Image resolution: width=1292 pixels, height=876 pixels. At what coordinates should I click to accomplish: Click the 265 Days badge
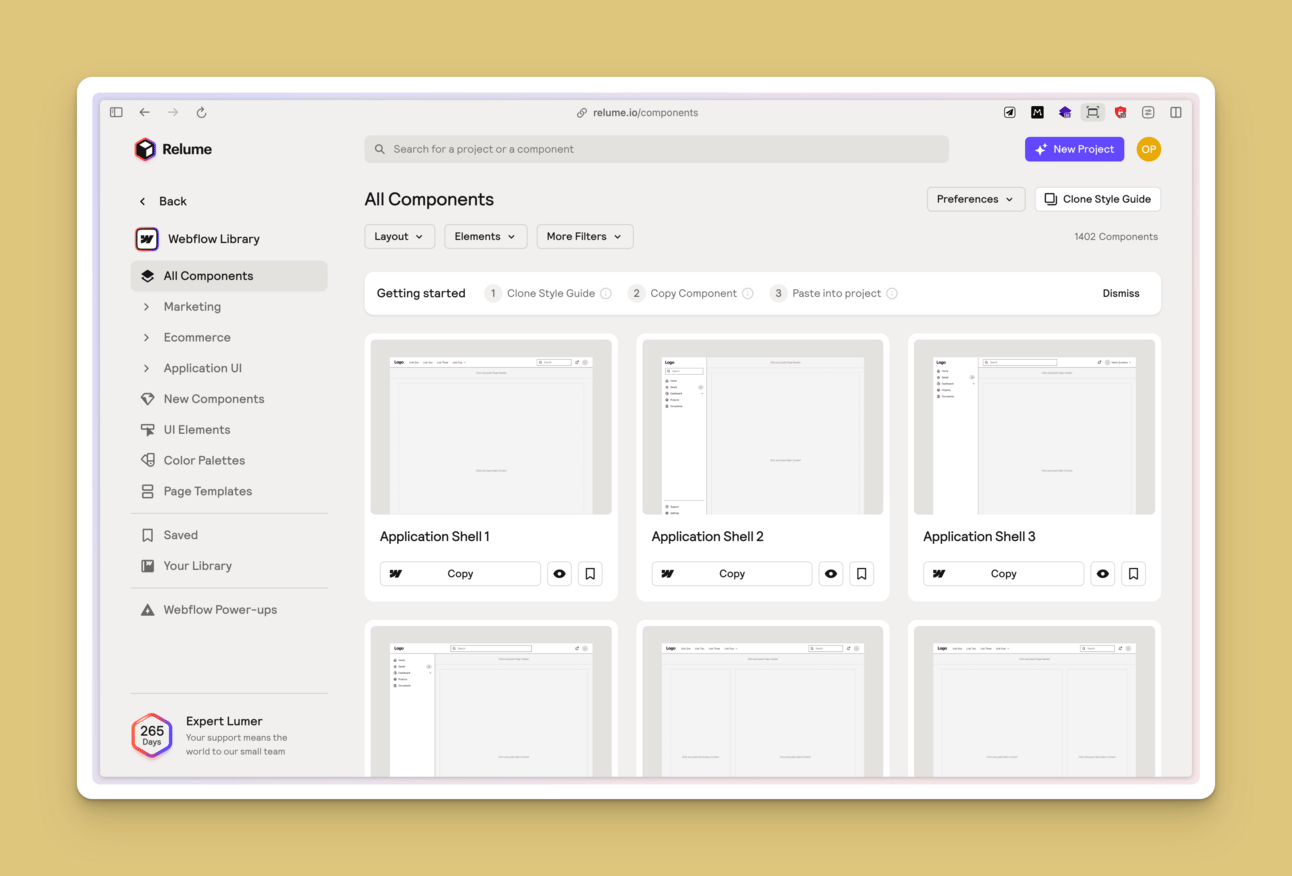coord(152,736)
